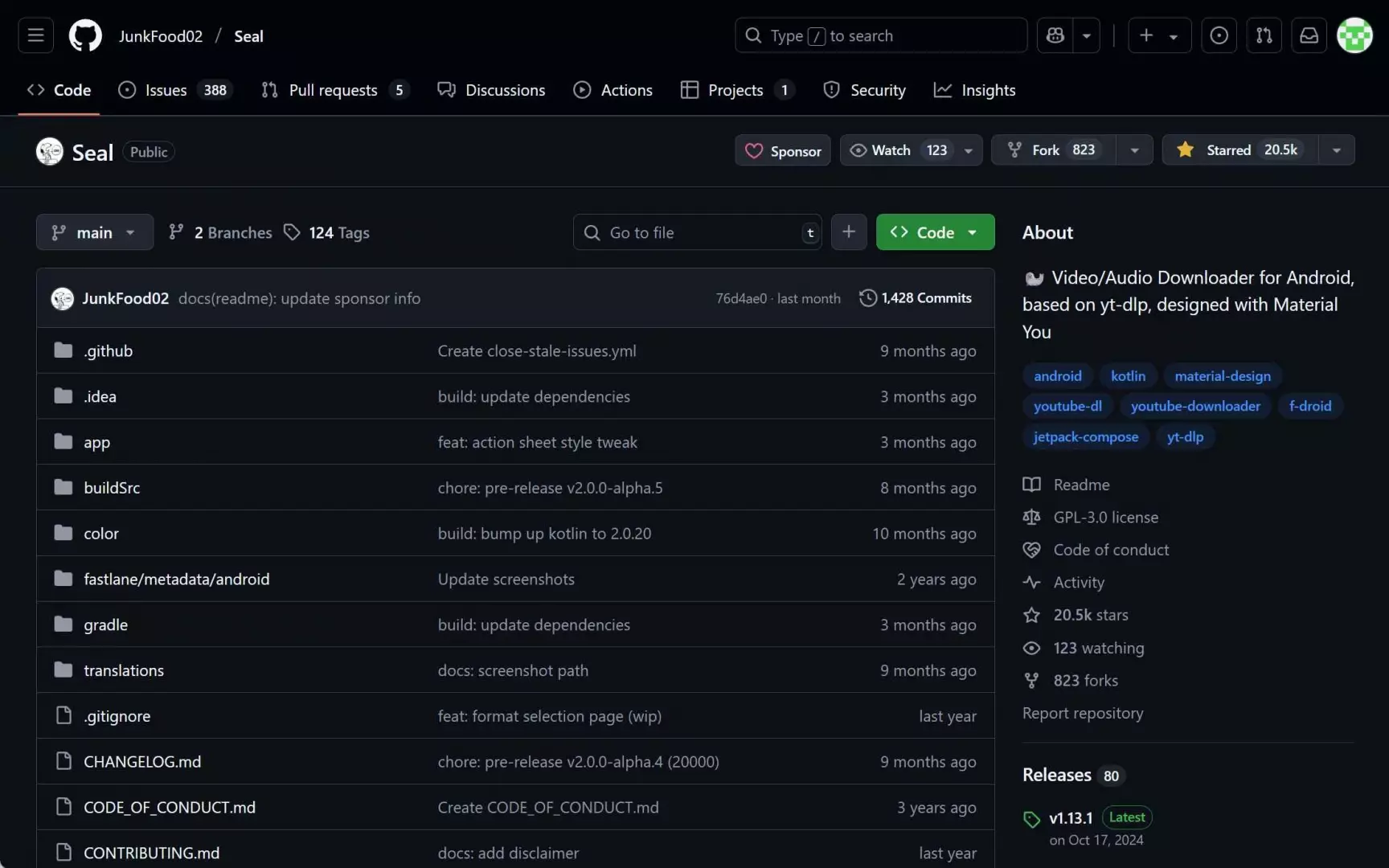The width and height of the screenshot is (1389, 868).
Task: Expand the star lists dropdown arrow
Action: 1337,150
